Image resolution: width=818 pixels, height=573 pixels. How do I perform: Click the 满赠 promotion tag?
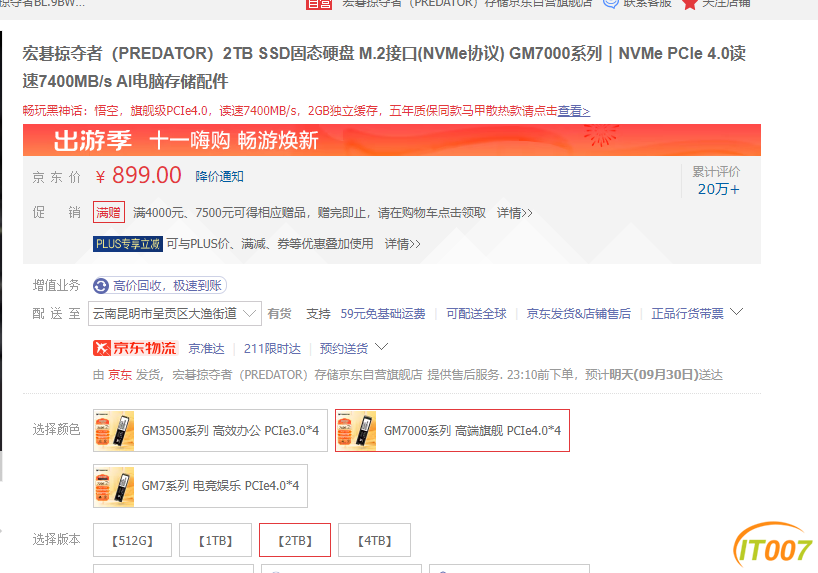point(109,212)
